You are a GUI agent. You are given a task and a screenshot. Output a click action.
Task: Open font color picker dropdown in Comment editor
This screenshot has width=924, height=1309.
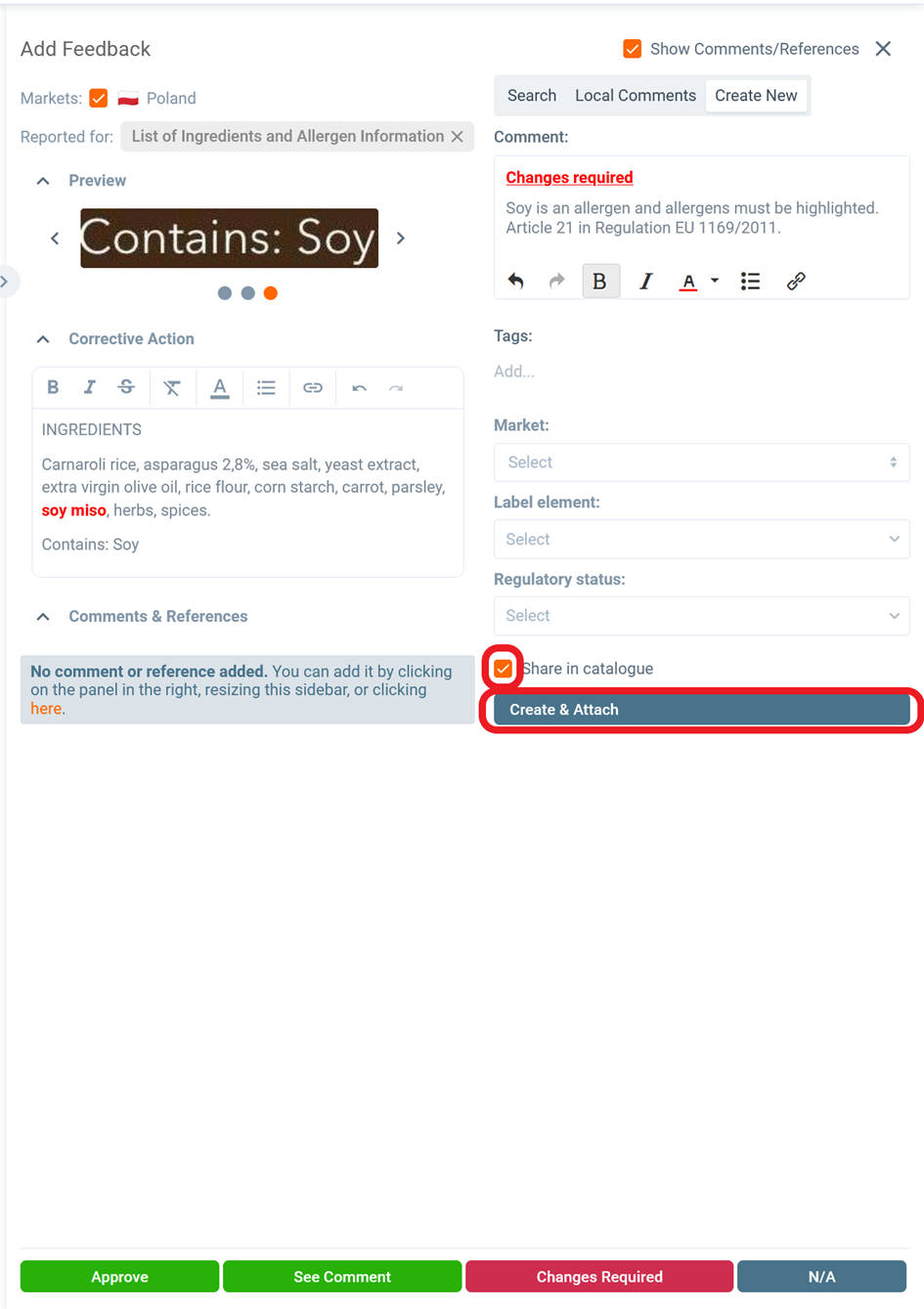[715, 282]
